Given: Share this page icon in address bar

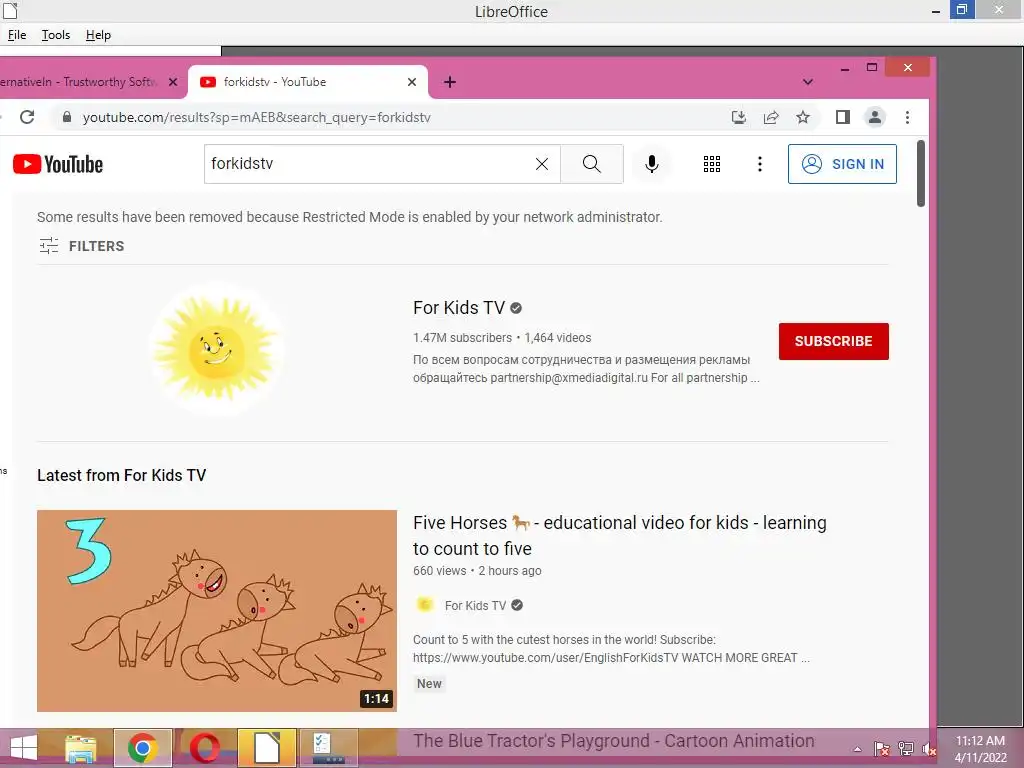Looking at the screenshot, I should [x=771, y=118].
